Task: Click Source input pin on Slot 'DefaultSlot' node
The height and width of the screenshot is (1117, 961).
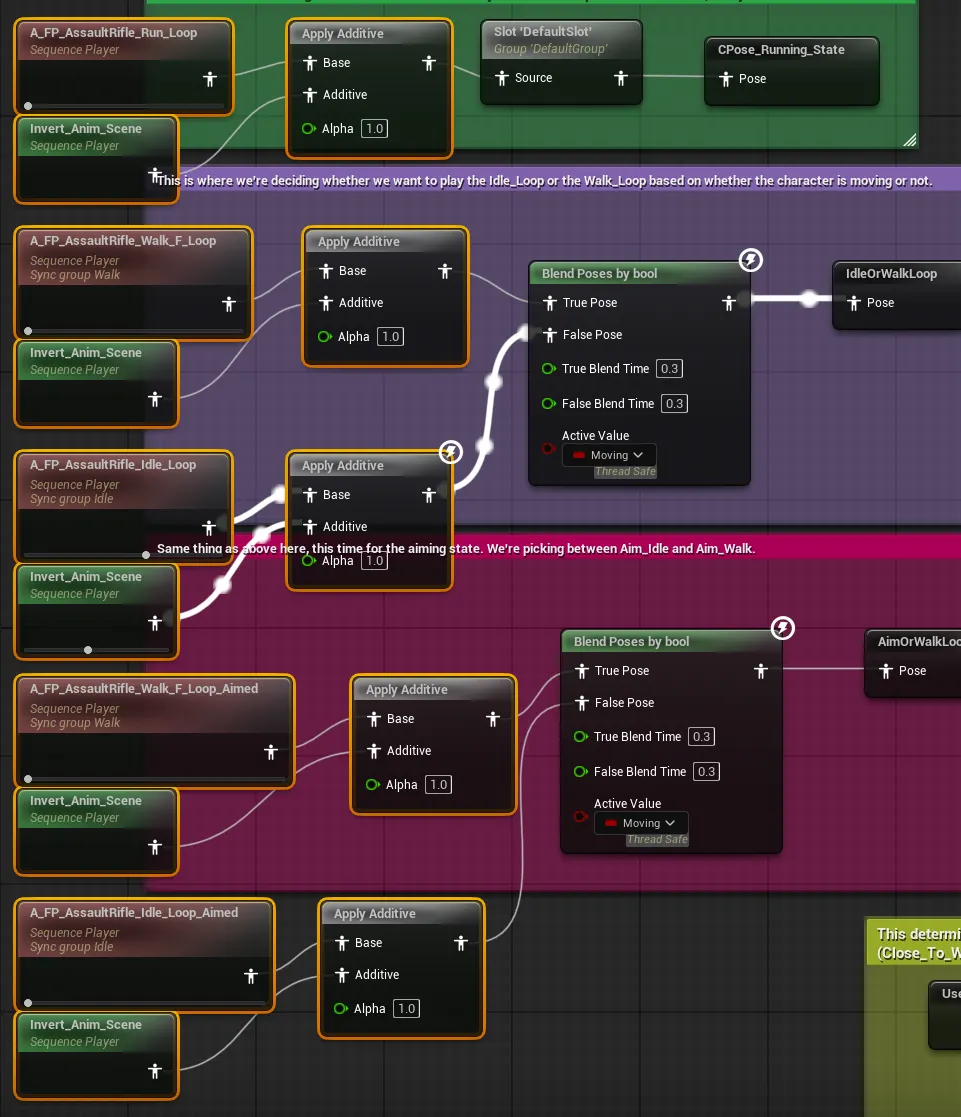Action: 502,78
